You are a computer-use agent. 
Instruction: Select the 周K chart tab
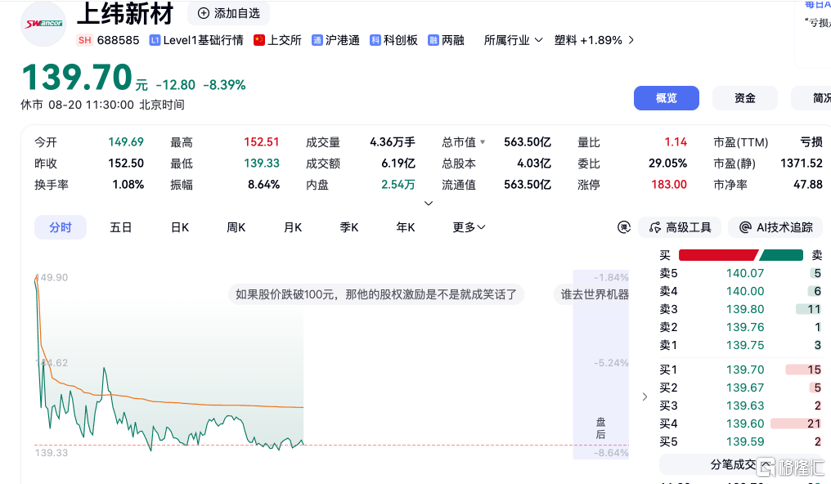point(236,227)
